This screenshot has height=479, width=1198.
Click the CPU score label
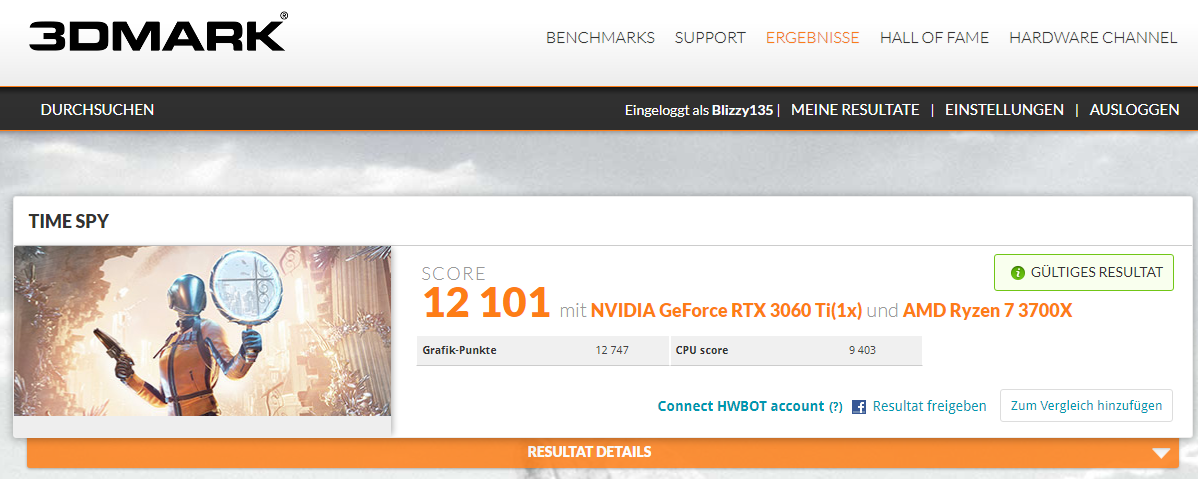(x=702, y=351)
